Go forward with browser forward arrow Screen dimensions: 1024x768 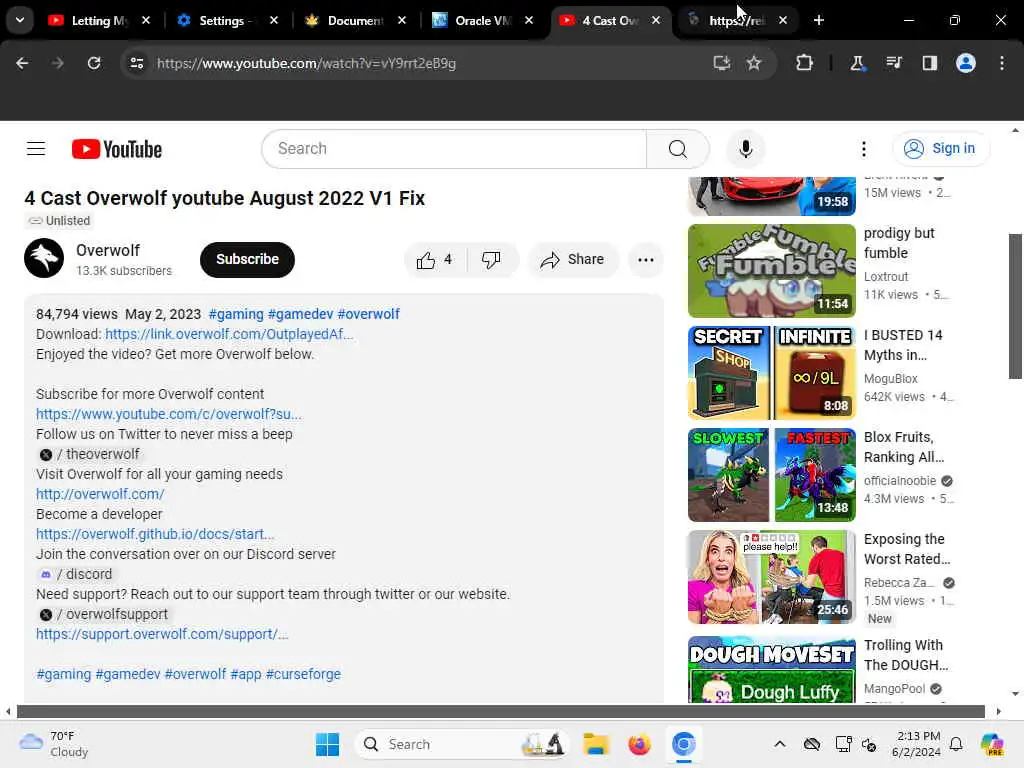tap(57, 63)
